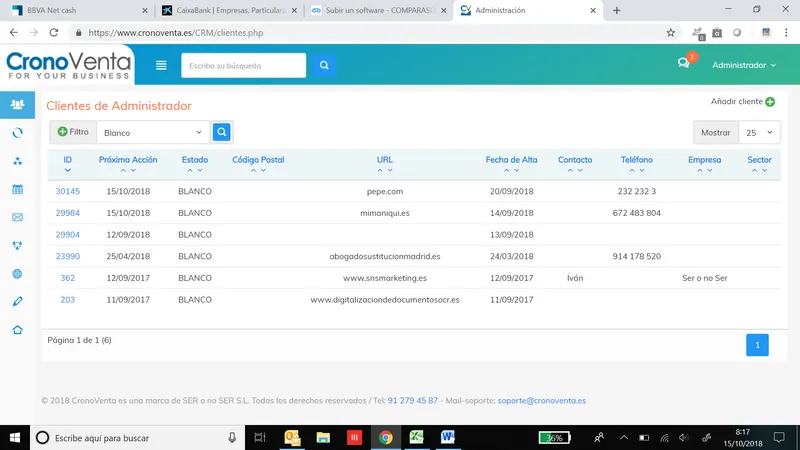Sort by ID column descending arrow
Viewport: 800px width, 450px height.
coord(67,170)
